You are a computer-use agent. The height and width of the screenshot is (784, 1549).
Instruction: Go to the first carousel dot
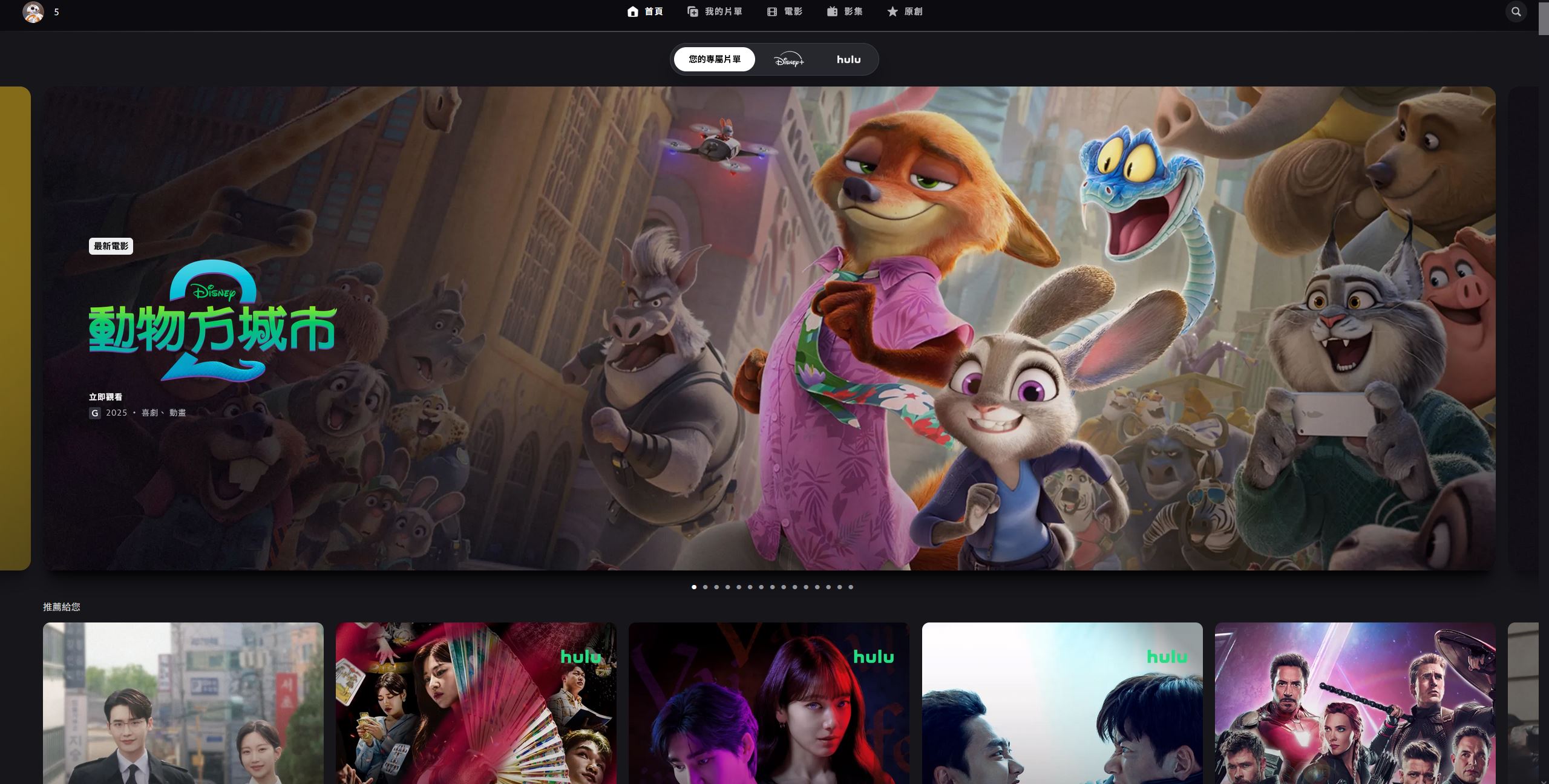click(x=694, y=587)
